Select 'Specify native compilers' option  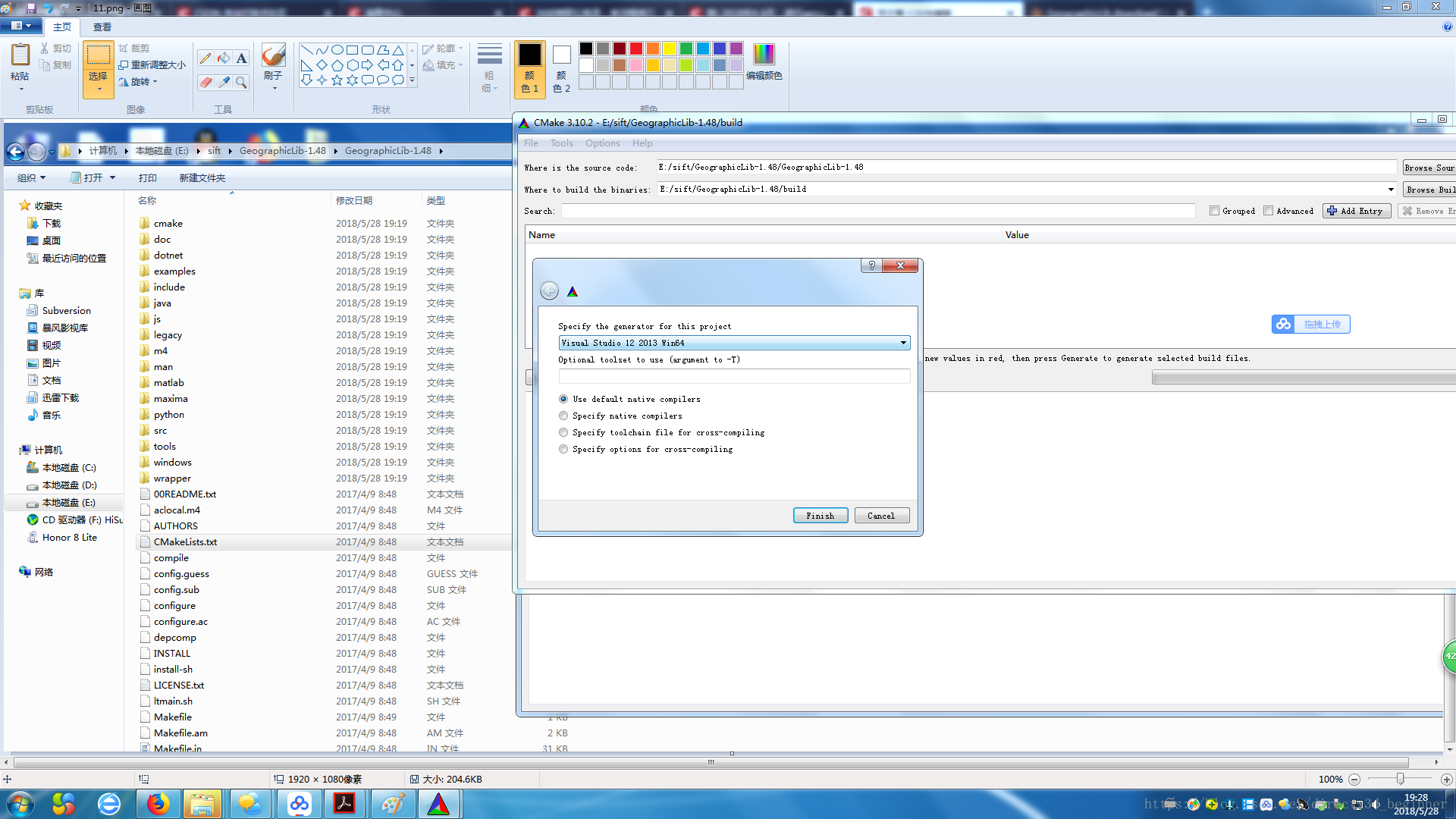pos(563,416)
